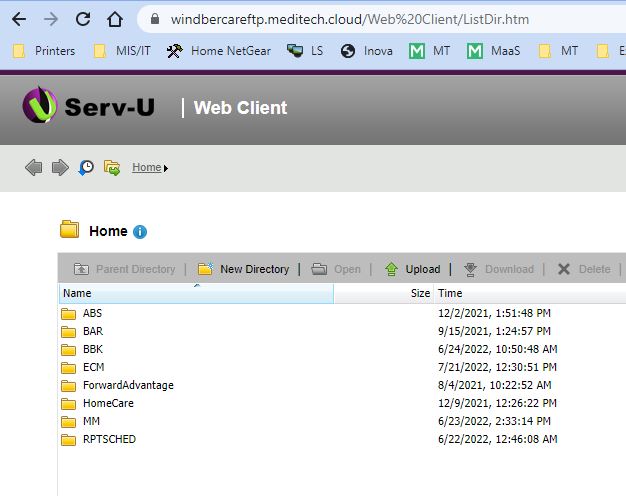Click the blue info icon beside Home
The image size is (626, 496).
click(140, 232)
